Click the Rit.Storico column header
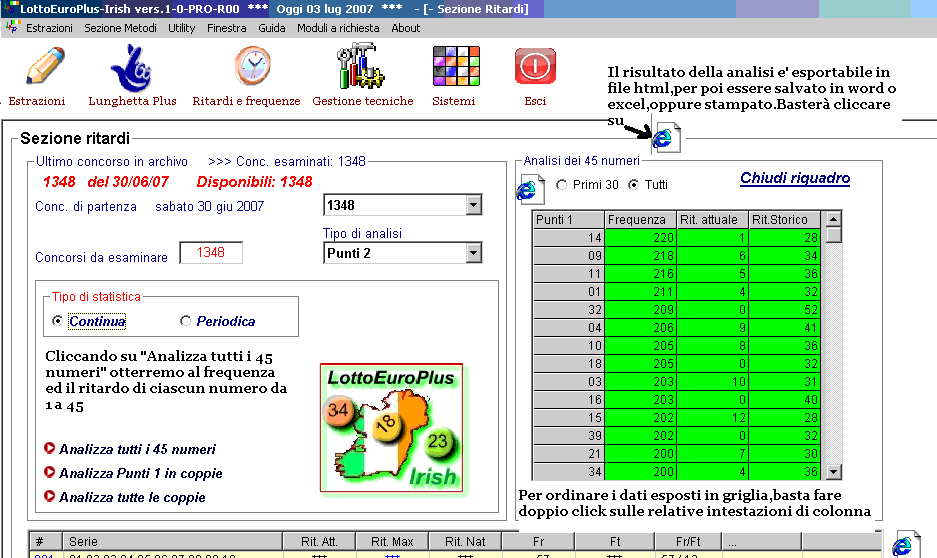 coord(785,219)
